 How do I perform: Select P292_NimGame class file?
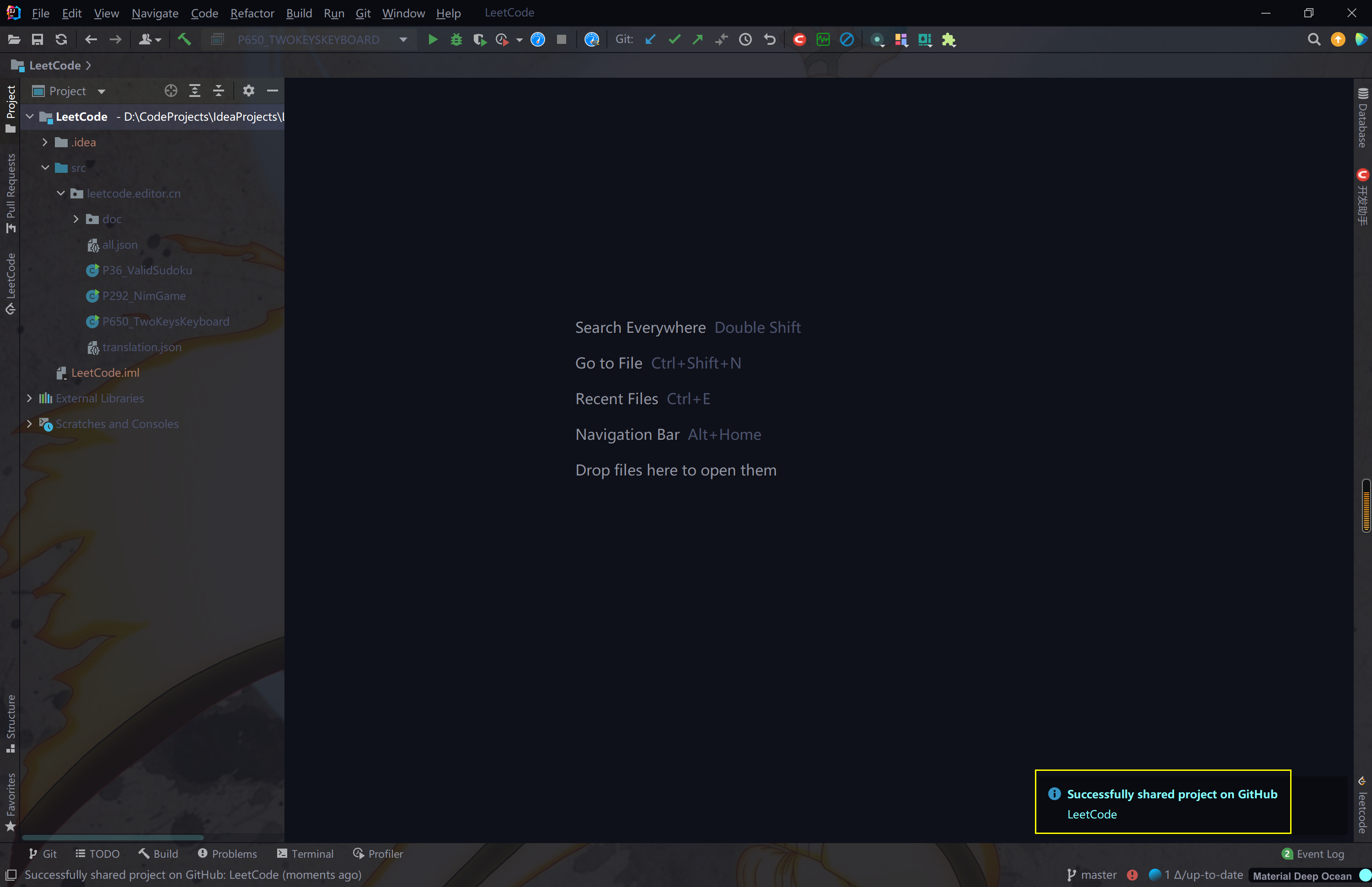click(x=144, y=296)
